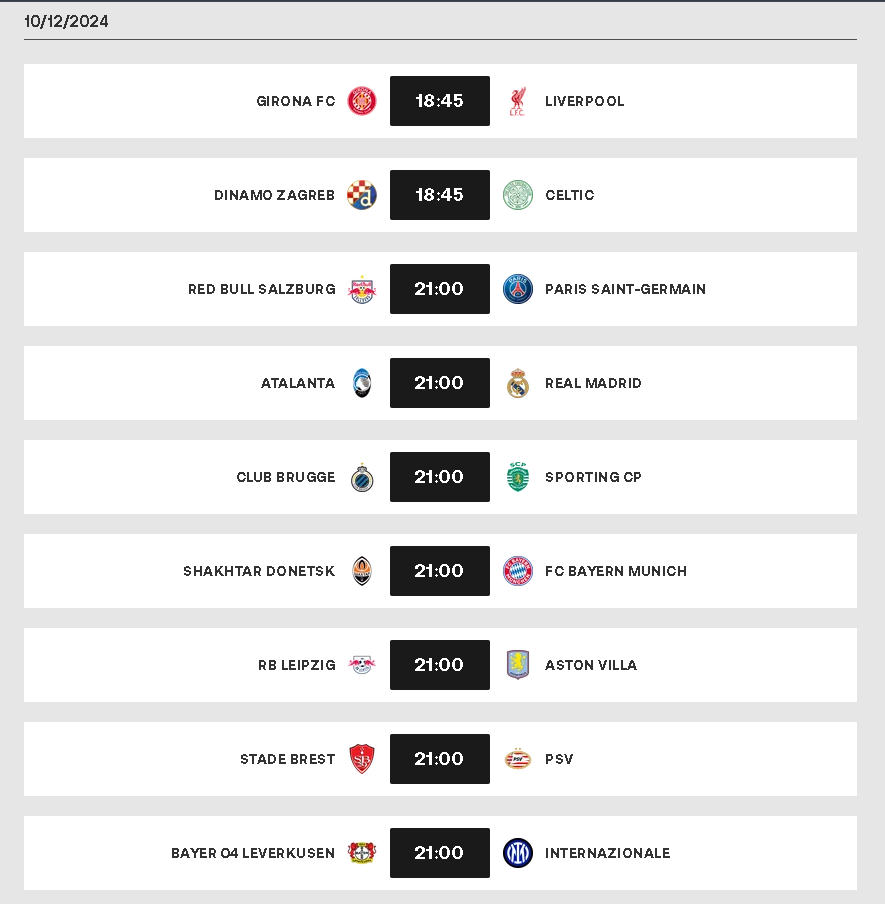Click the Shakhtar Donetsk team name
The height and width of the screenshot is (904, 885).
(259, 571)
